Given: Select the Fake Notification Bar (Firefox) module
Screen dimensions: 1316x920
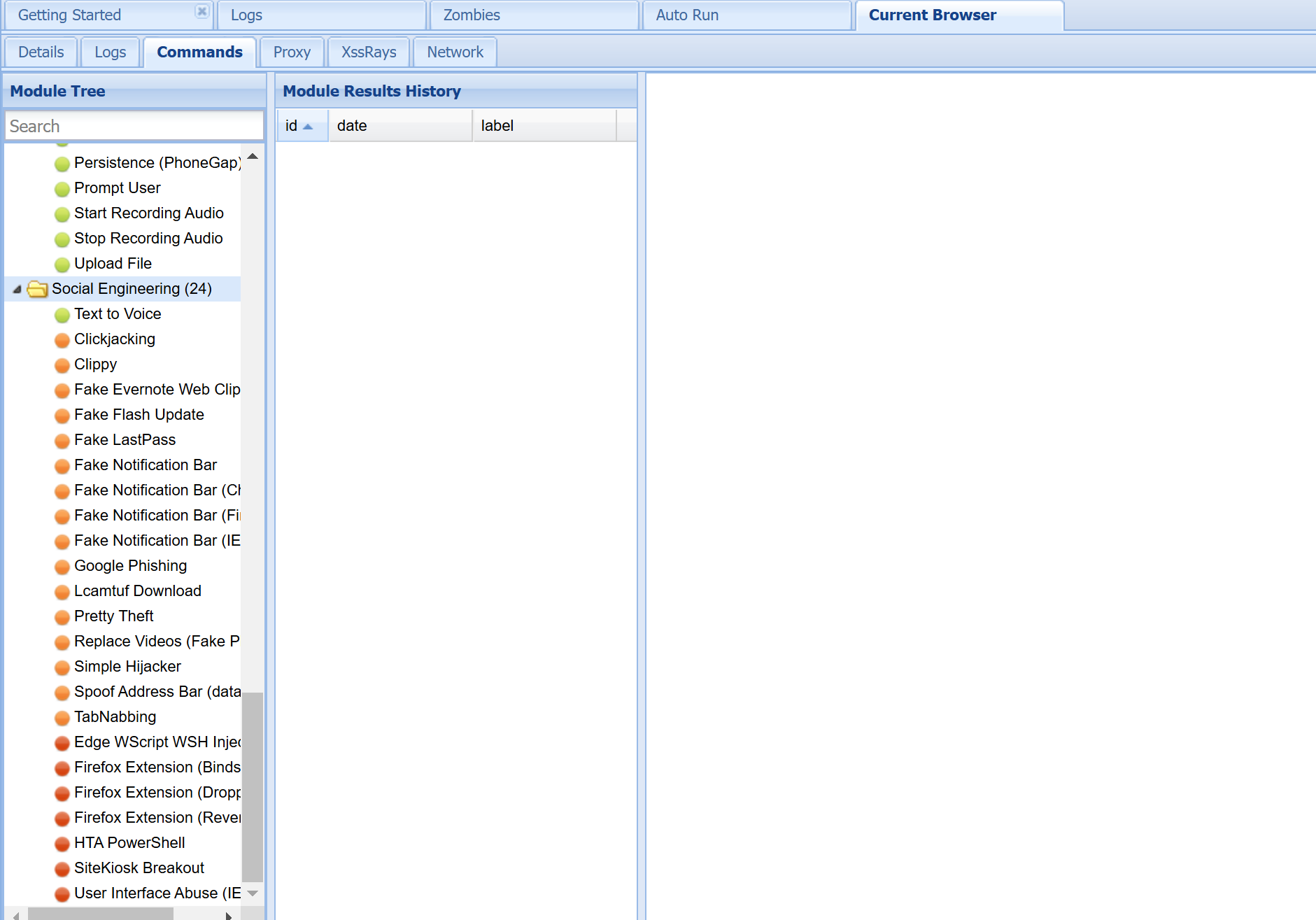Looking at the screenshot, I should click(157, 516).
